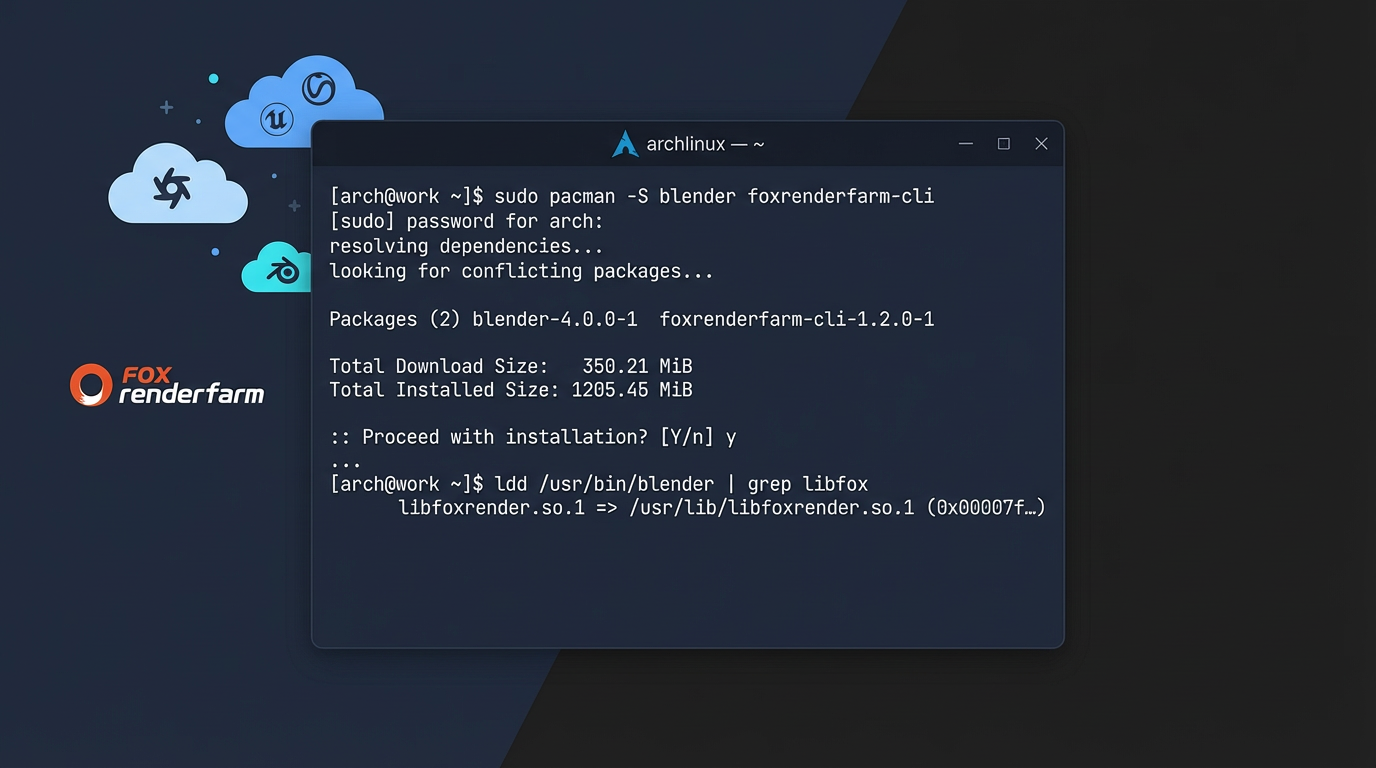Screen dimensions: 1376x768
Task: Click the sudo pacman -S blender command line
Action: click(x=631, y=196)
